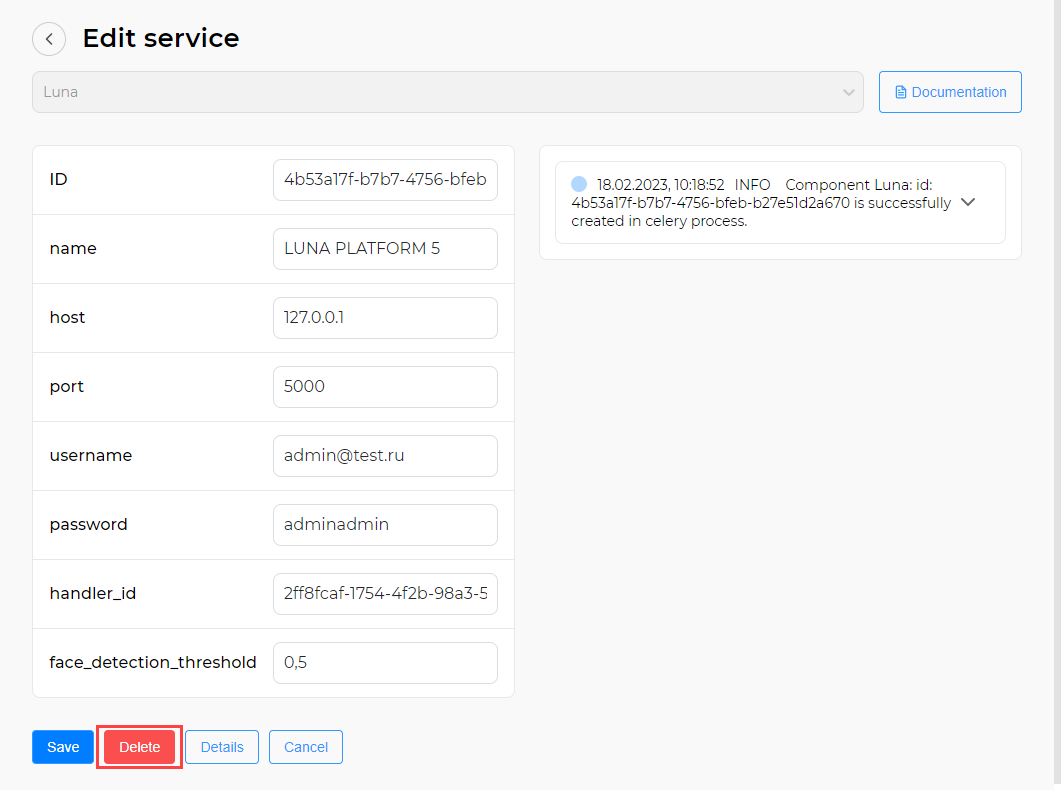Cancel editing the service
Viewport: 1061px width, 790px height.
pyautogui.click(x=306, y=747)
